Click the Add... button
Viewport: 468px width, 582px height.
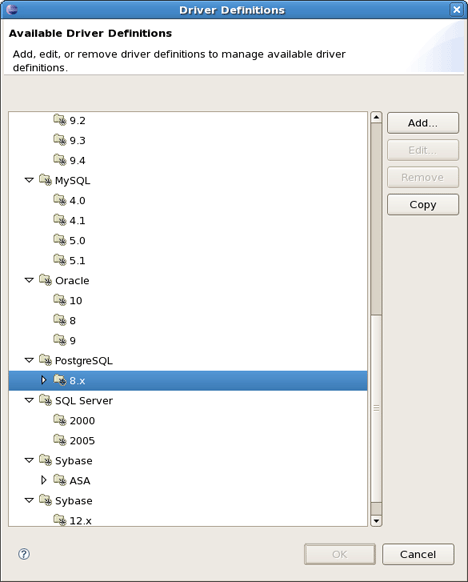tap(423, 123)
